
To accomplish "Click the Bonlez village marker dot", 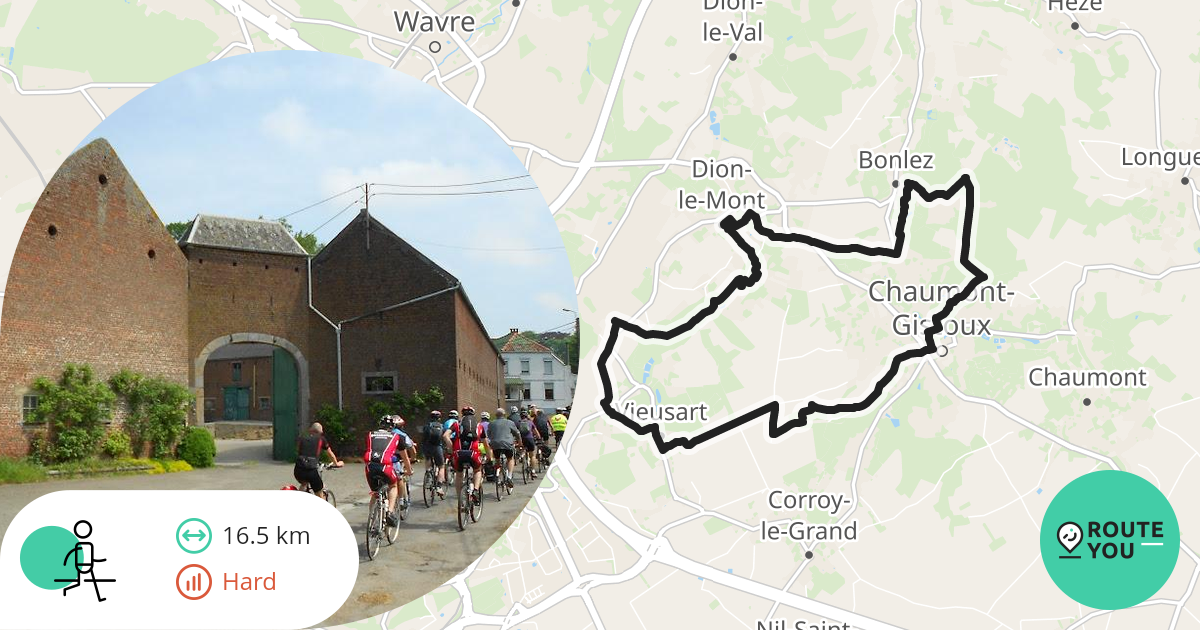I will pyautogui.click(x=896, y=183).
